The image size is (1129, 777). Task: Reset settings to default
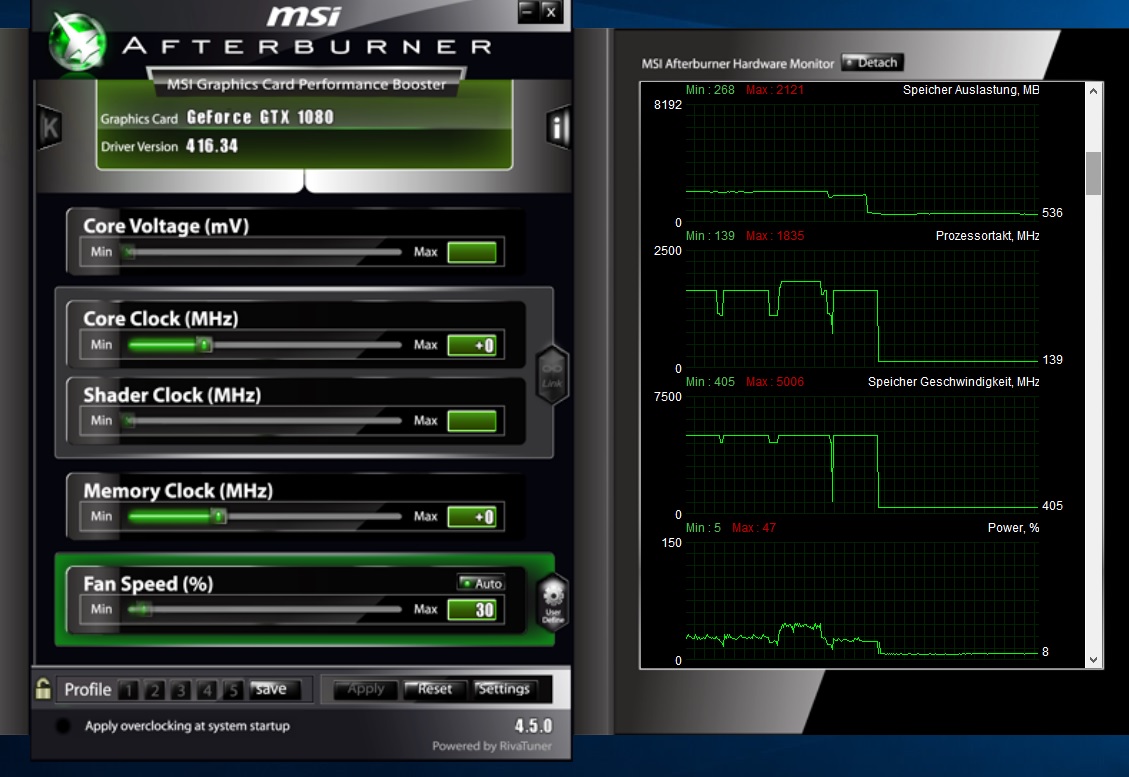click(x=435, y=689)
